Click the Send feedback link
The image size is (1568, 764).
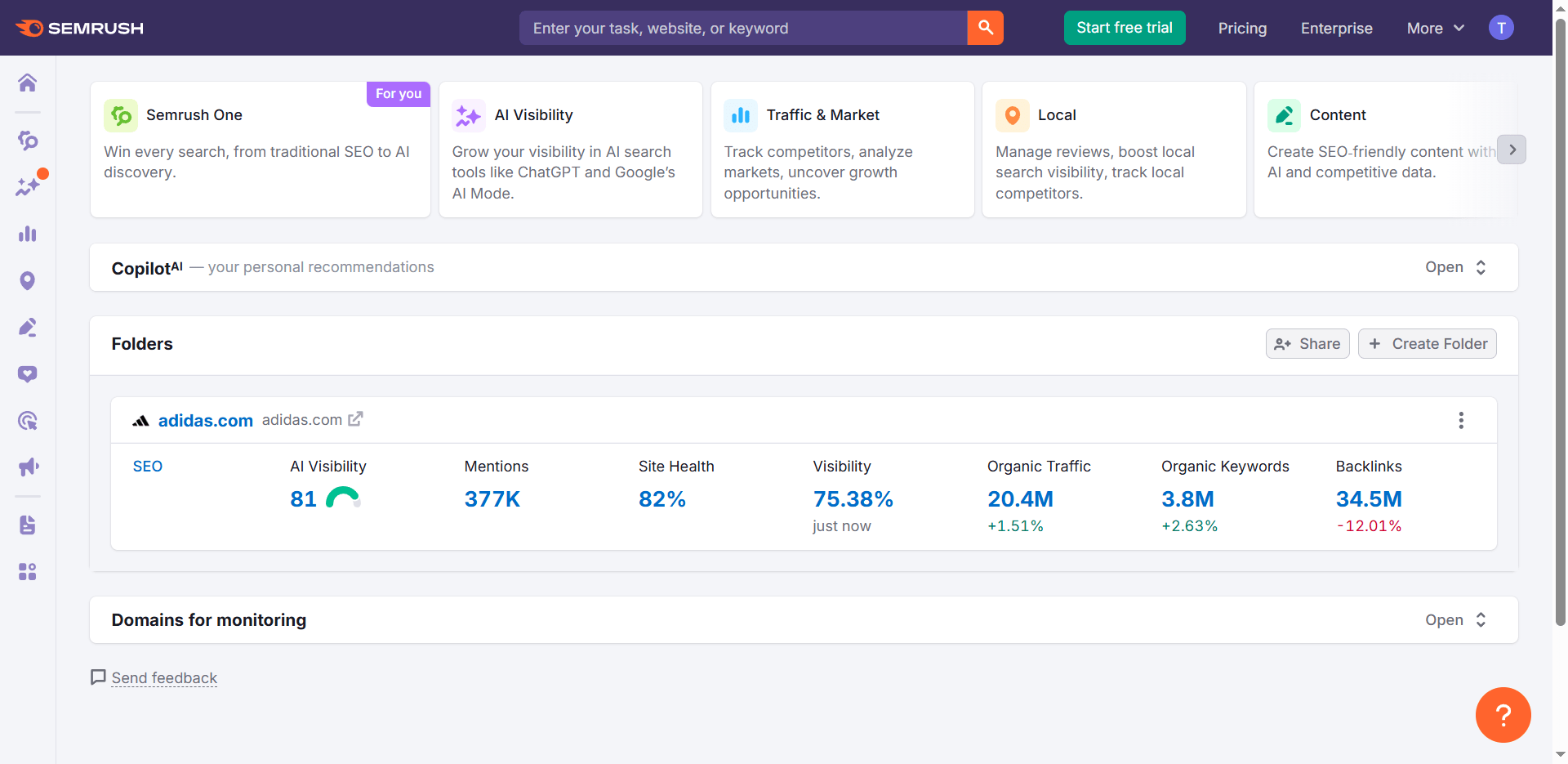pyautogui.click(x=163, y=677)
